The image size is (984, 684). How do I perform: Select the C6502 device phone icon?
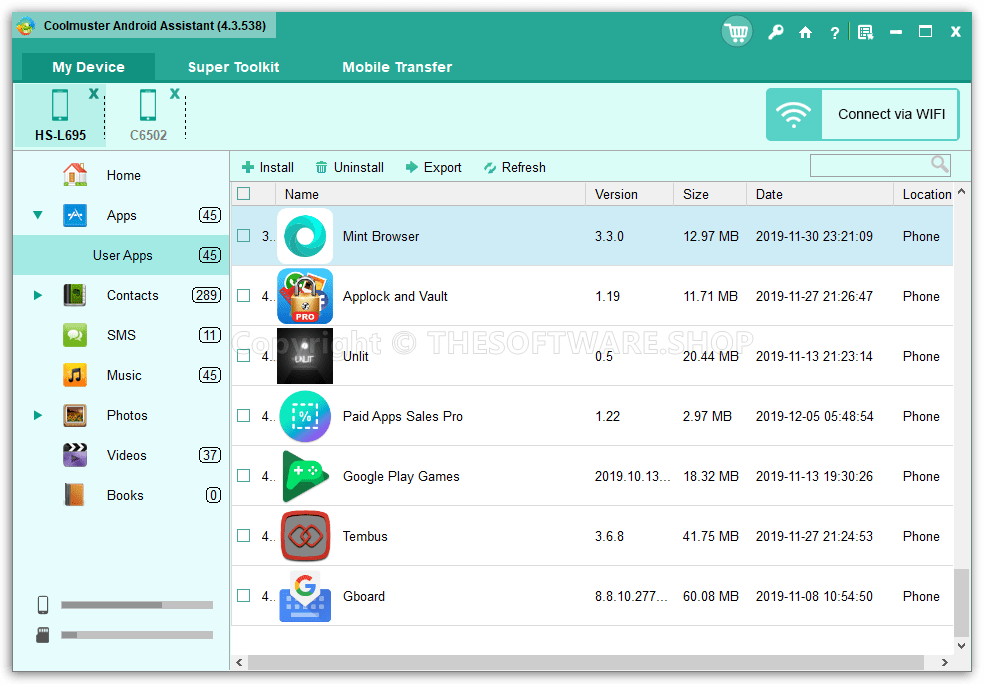pyautogui.click(x=148, y=105)
